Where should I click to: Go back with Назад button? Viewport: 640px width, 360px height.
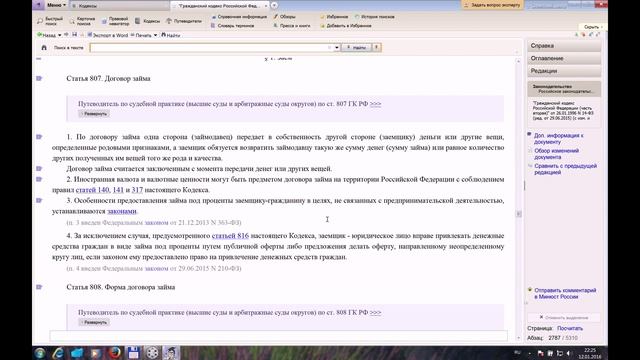[47, 35]
